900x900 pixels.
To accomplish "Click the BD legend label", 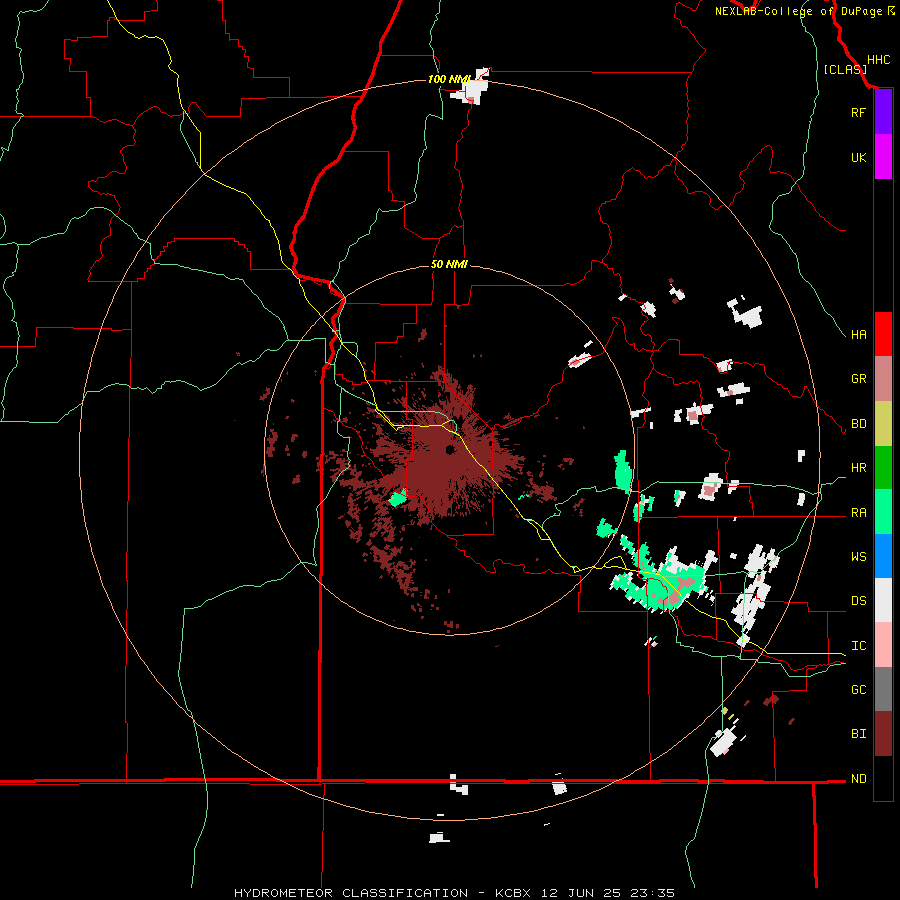I will click(x=858, y=424).
